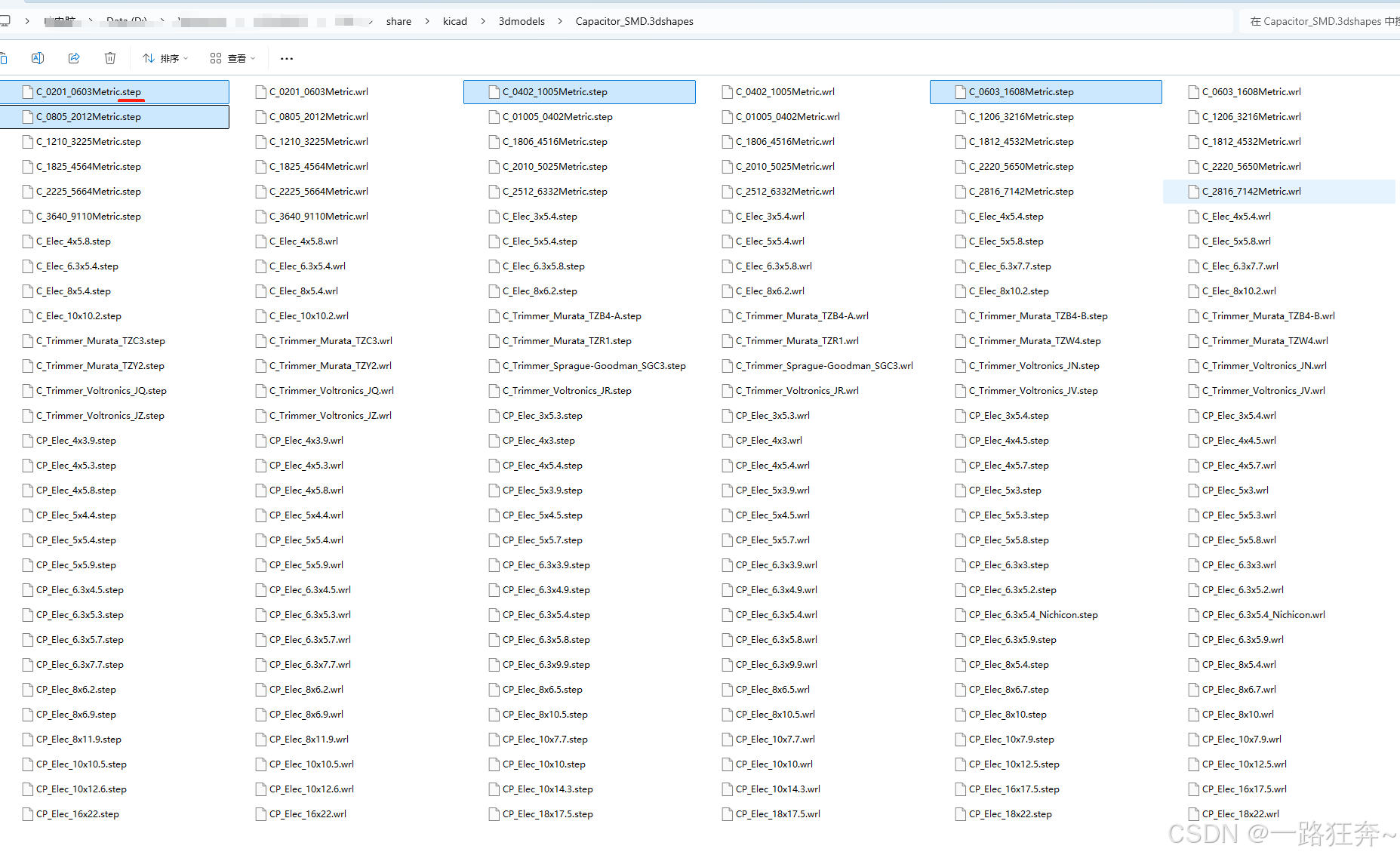This screenshot has height=858, width=1400.
Task: Click the Delete trash icon
Action: tap(110, 58)
